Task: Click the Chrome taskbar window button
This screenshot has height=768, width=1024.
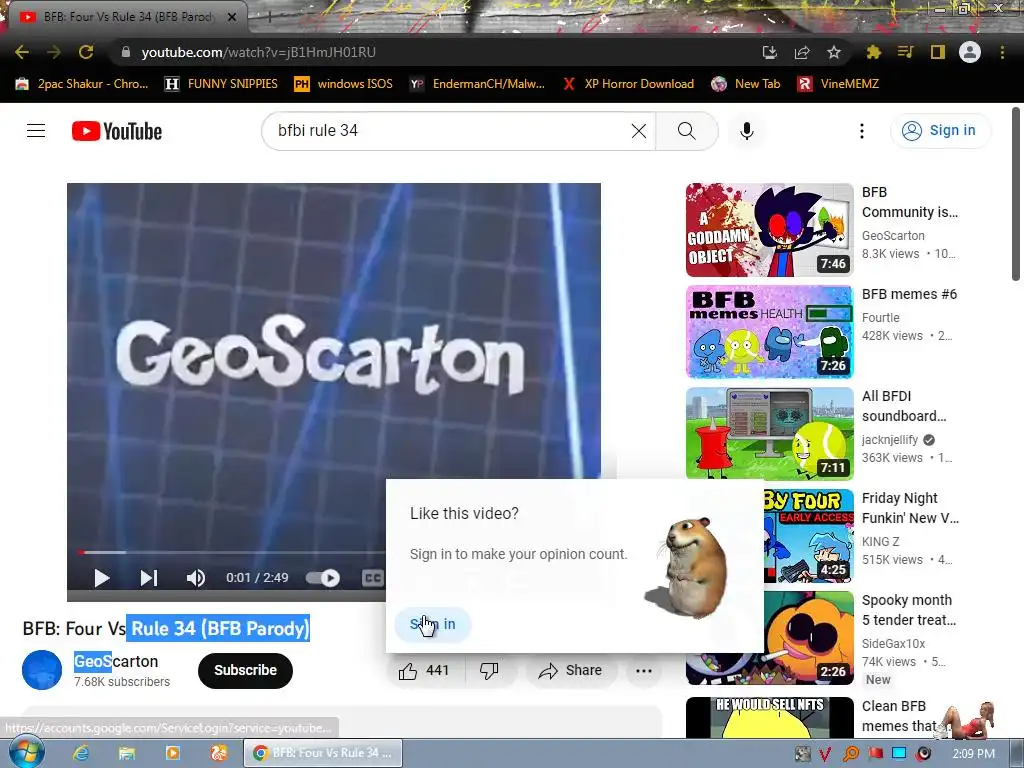Action: [x=323, y=753]
